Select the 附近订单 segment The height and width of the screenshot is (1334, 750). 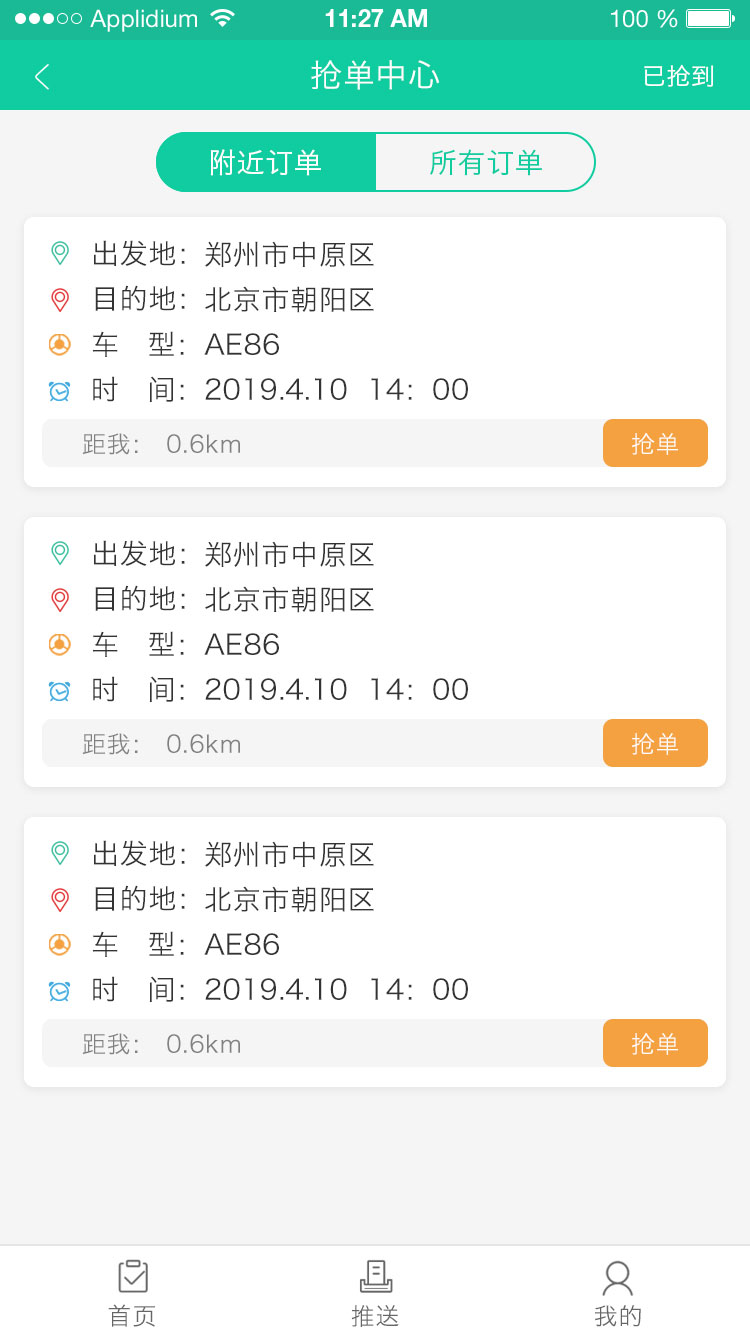point(266,162)
